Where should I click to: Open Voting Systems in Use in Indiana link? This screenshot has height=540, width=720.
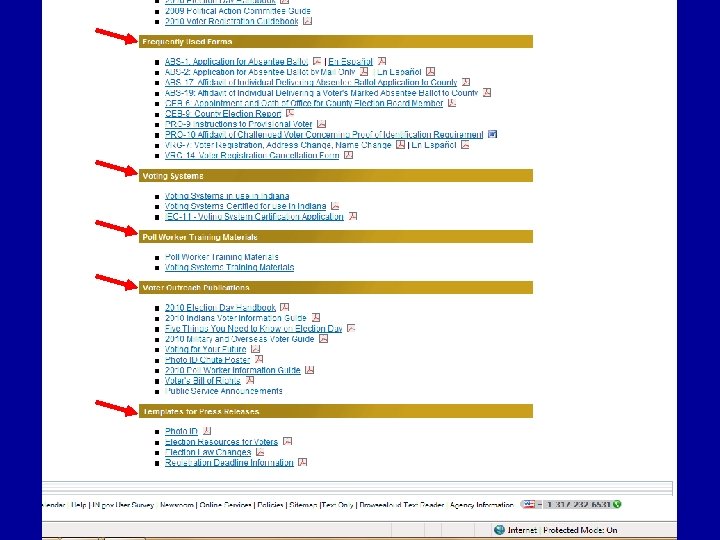pos(227,196)
